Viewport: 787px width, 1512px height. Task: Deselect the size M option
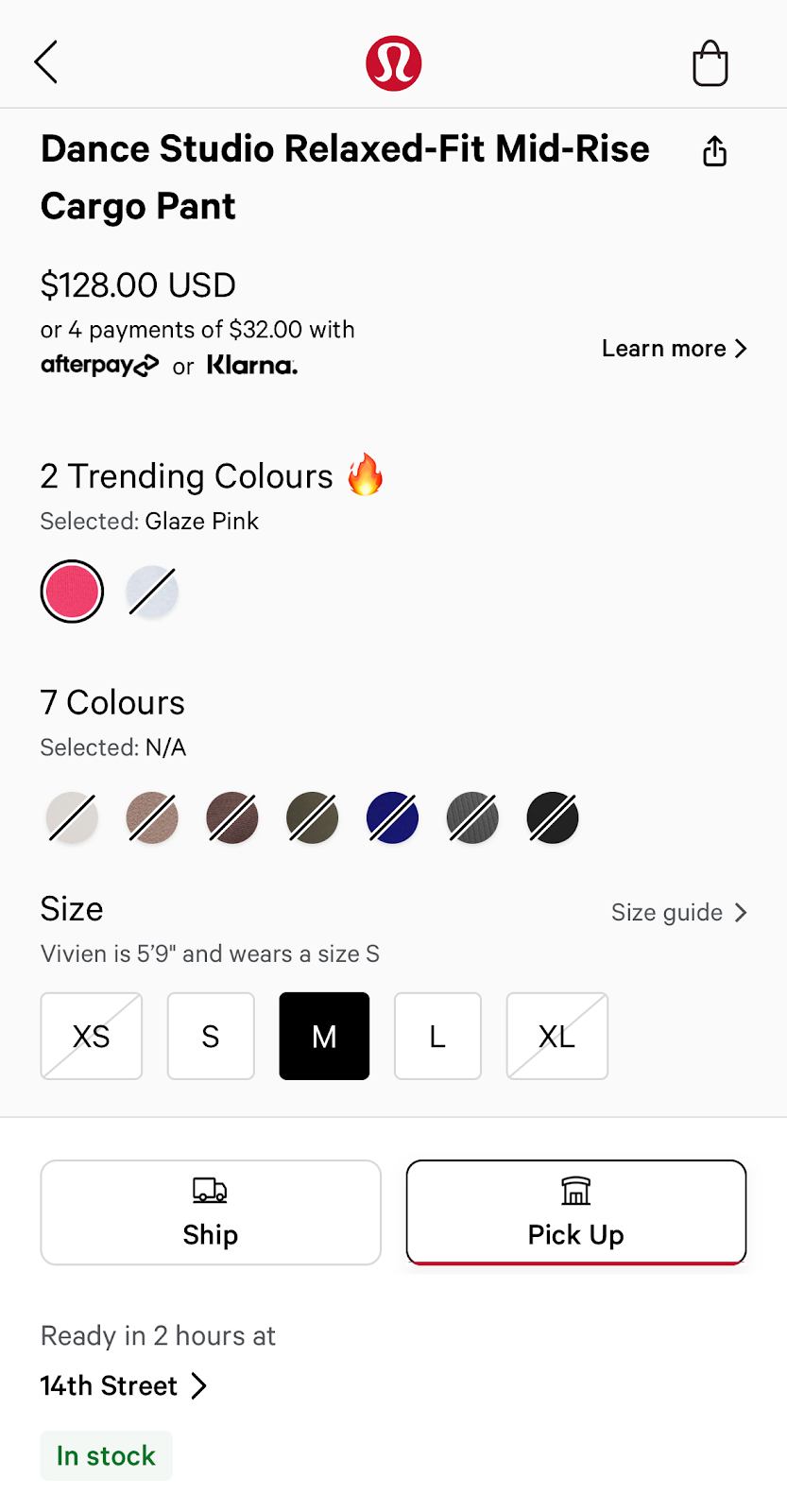click(324, 1036)
